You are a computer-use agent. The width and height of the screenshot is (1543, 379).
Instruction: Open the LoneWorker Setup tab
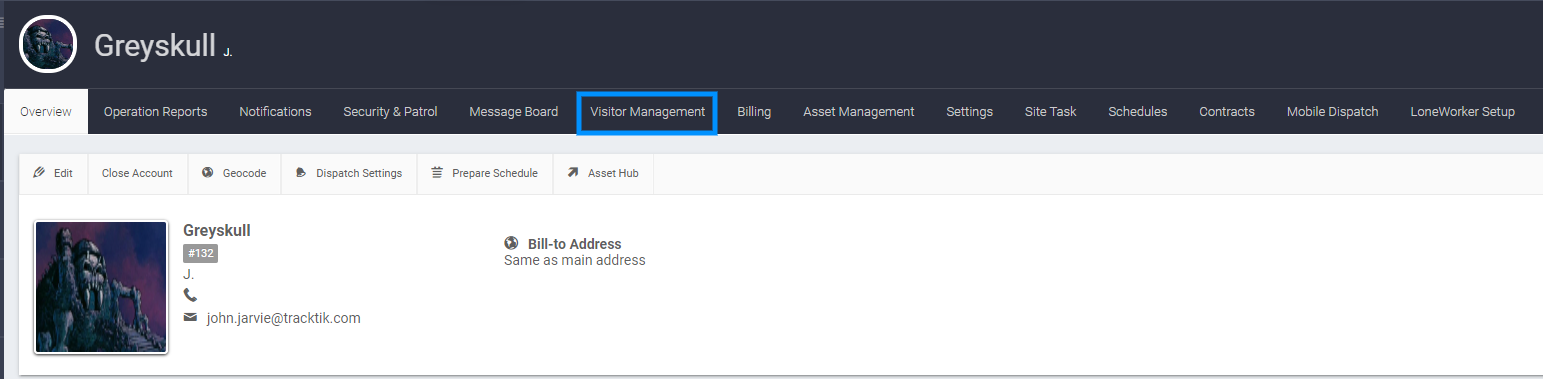coord(1462,112)
